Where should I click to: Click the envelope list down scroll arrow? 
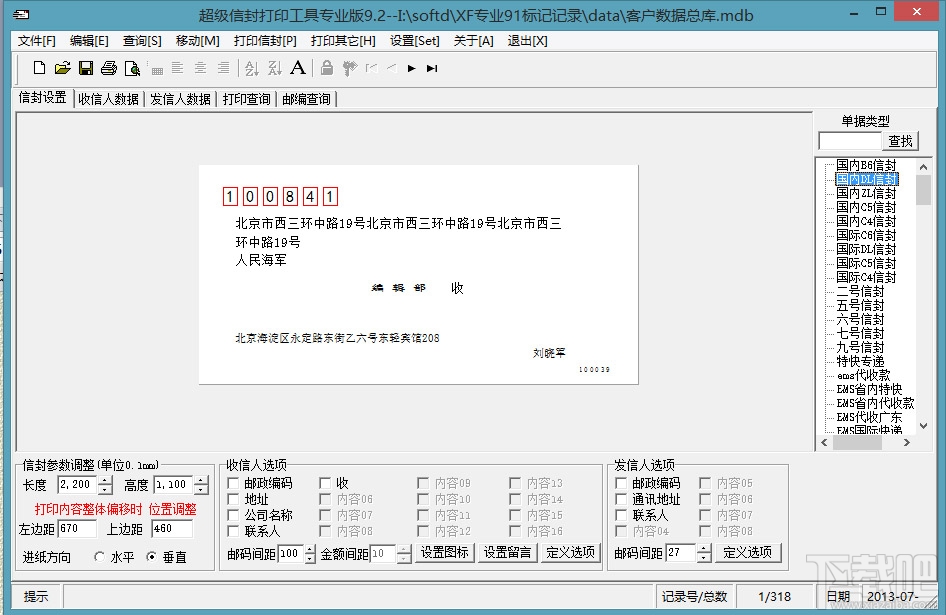click(x=923, y=425)
